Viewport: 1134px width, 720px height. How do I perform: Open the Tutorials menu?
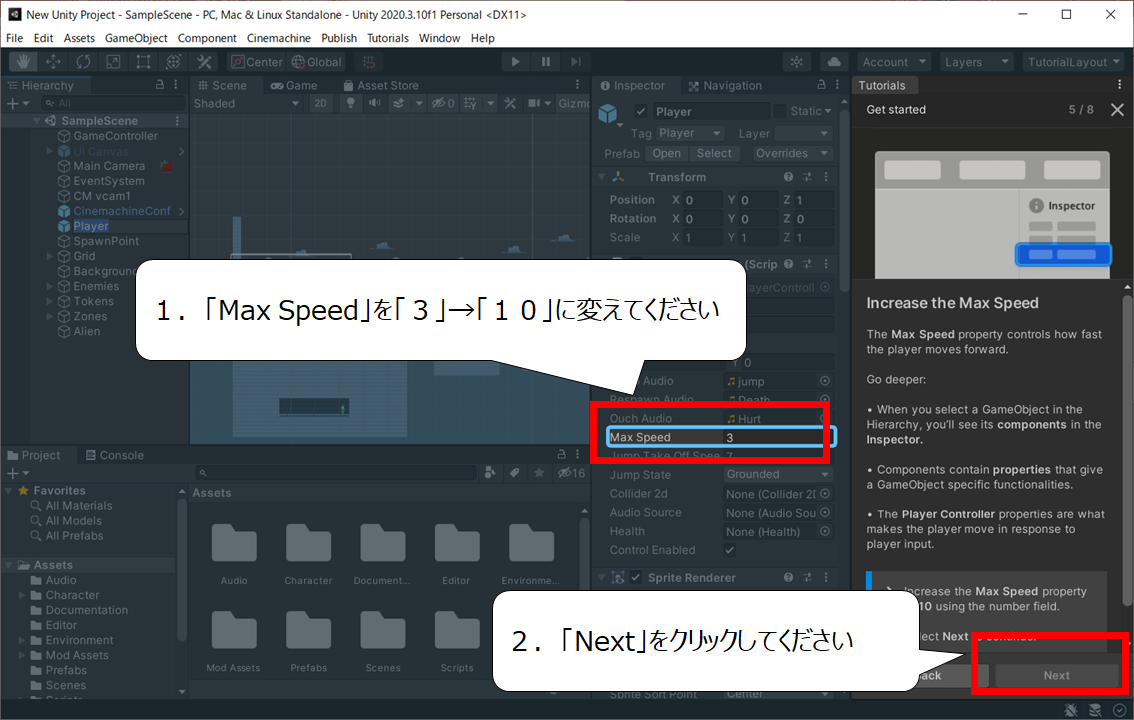point(388,38)
